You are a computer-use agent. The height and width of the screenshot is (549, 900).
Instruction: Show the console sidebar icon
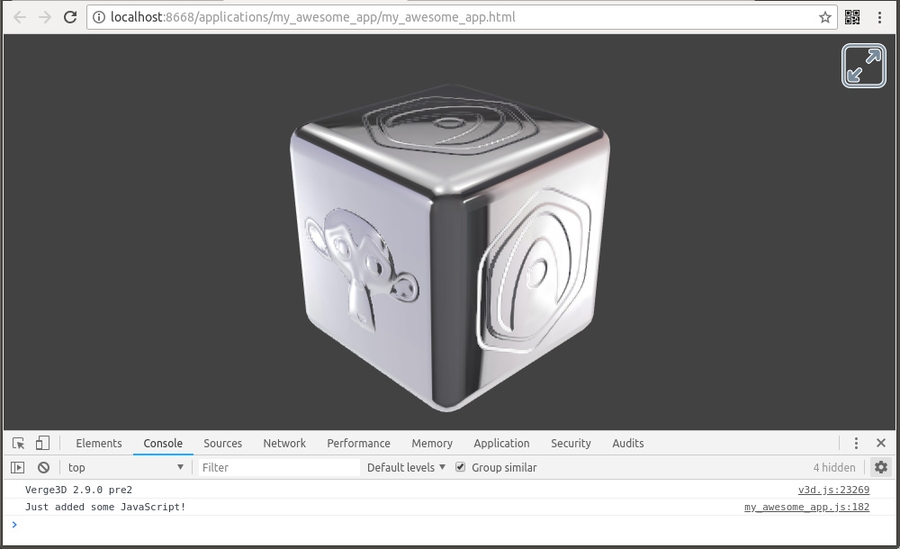click(18, 467)
